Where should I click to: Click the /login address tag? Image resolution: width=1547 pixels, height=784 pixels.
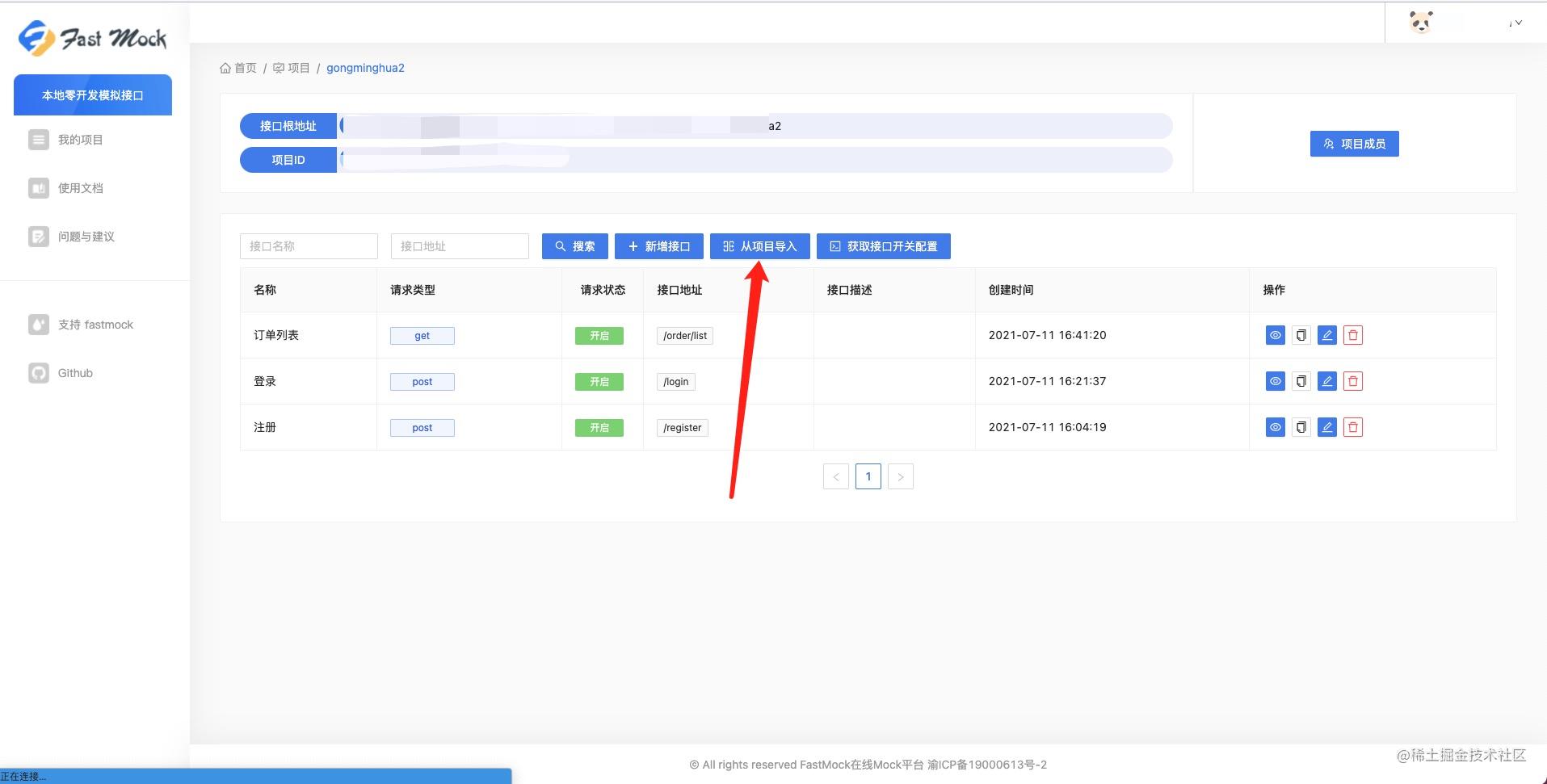point(676,382)
